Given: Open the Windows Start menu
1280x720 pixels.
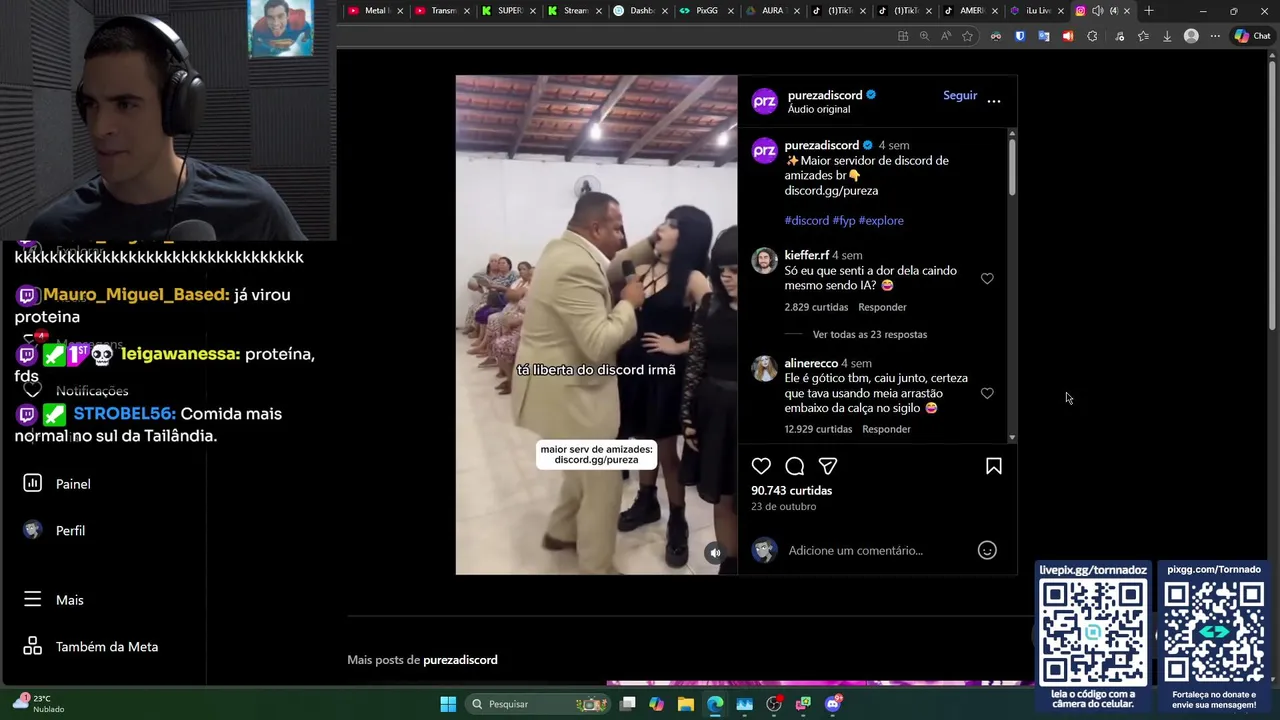Looking at the screenshot, I should click(x=448, y=704).
